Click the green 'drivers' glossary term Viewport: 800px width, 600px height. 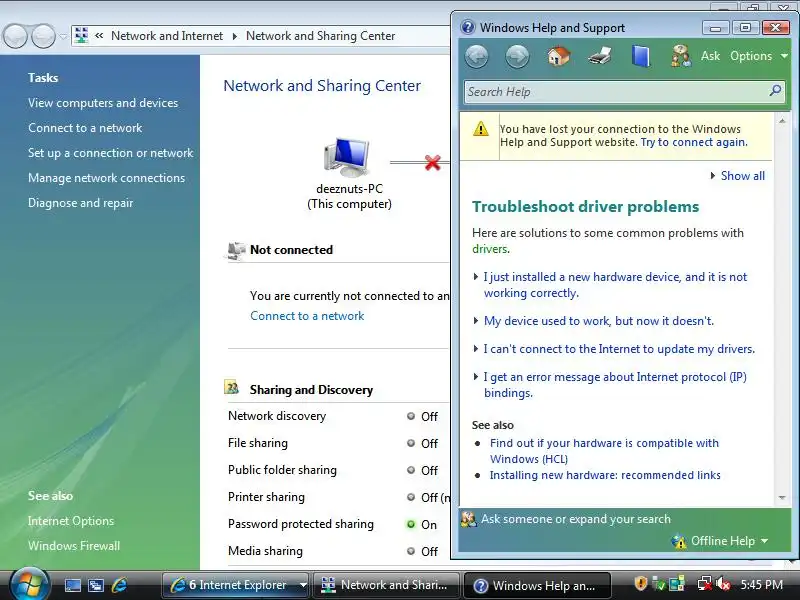pos(490,249)
